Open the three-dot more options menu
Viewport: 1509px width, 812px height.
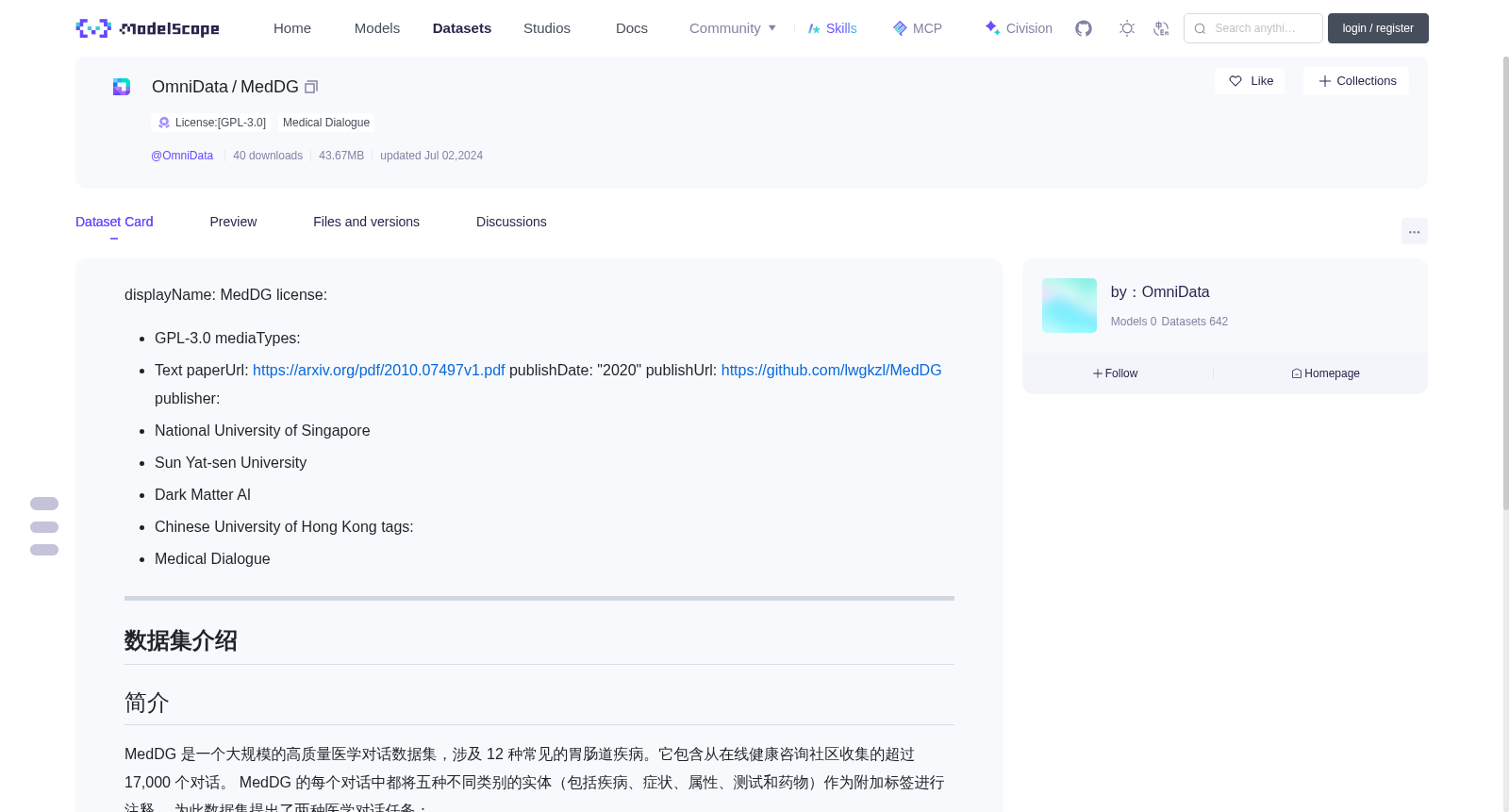click(1414, 231)
